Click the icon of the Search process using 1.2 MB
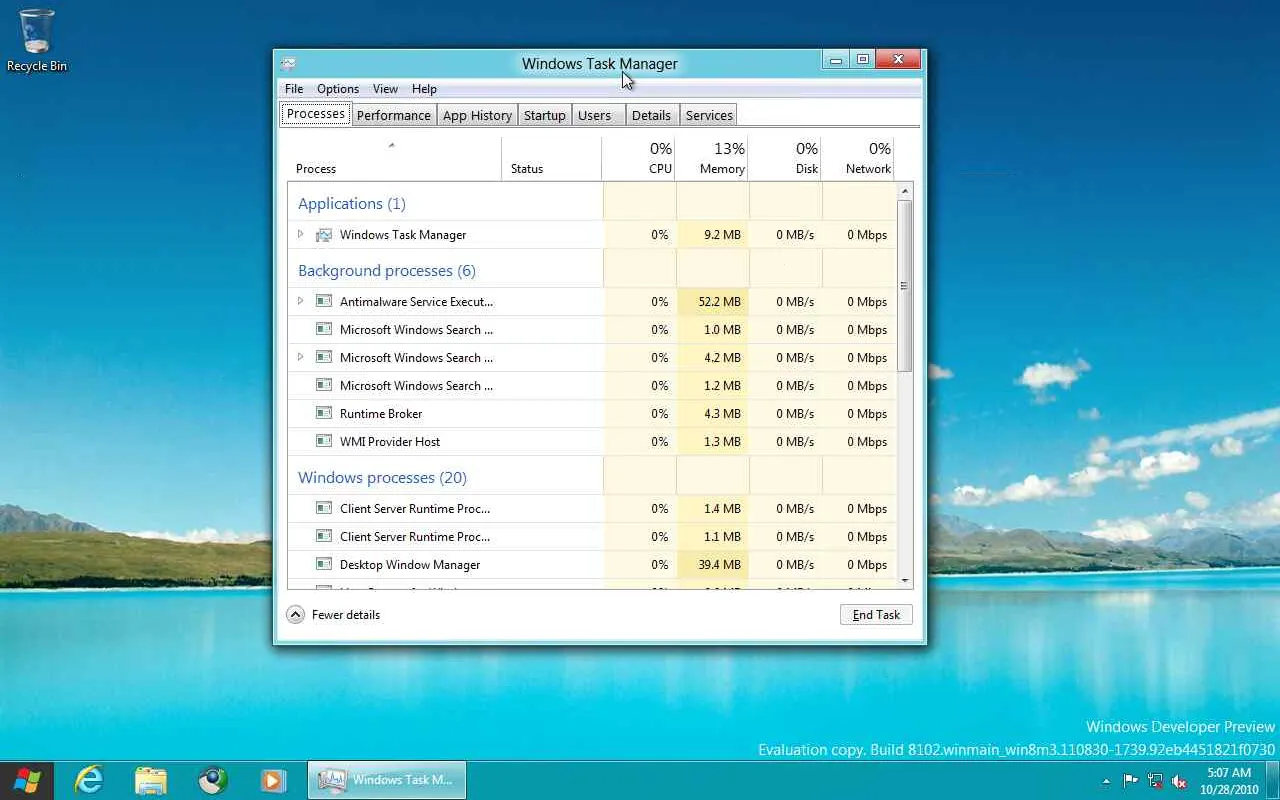The height and width of the screenshot is (800, 1280). [324, 385]
